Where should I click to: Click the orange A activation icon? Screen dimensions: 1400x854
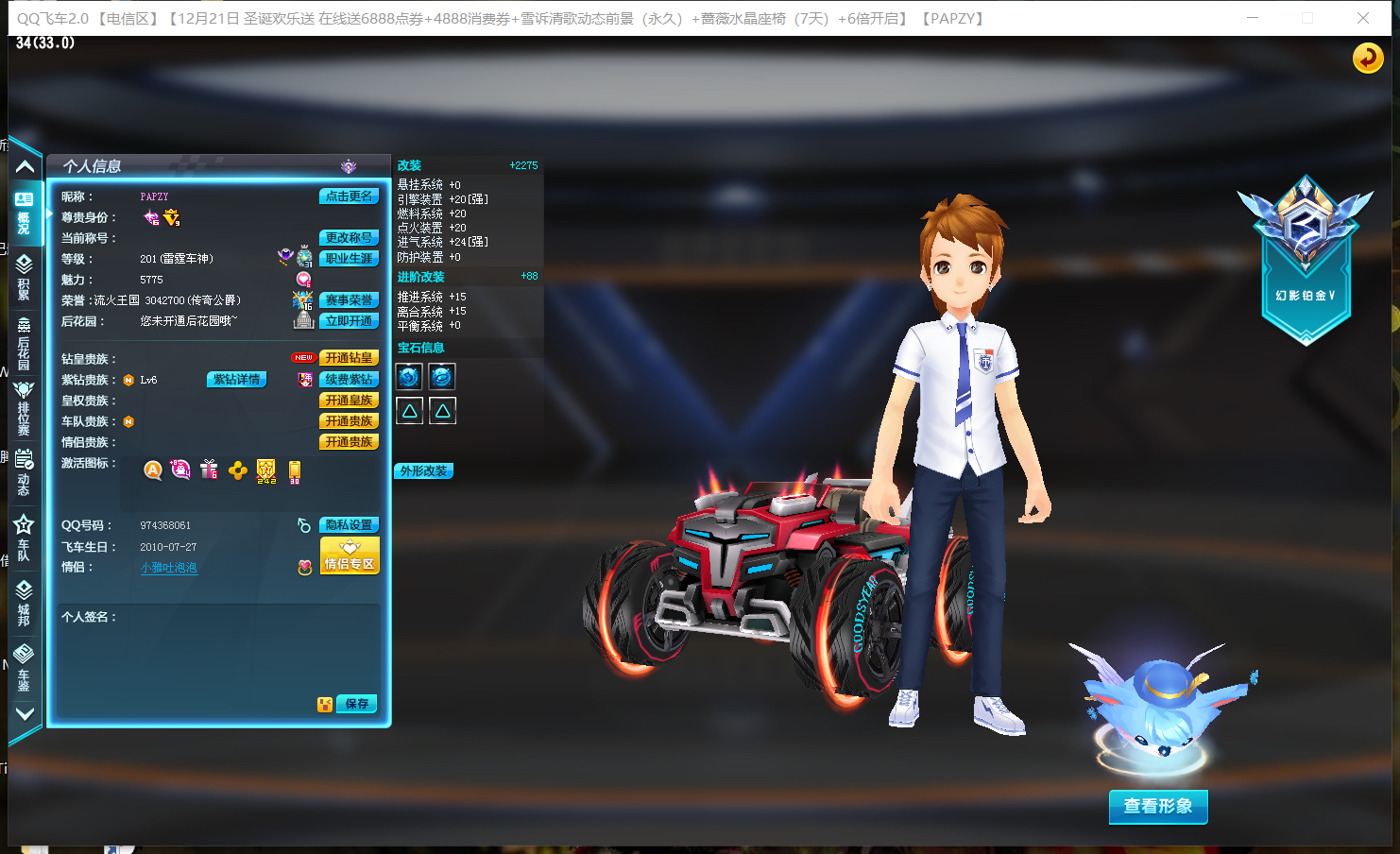point(152,470)
